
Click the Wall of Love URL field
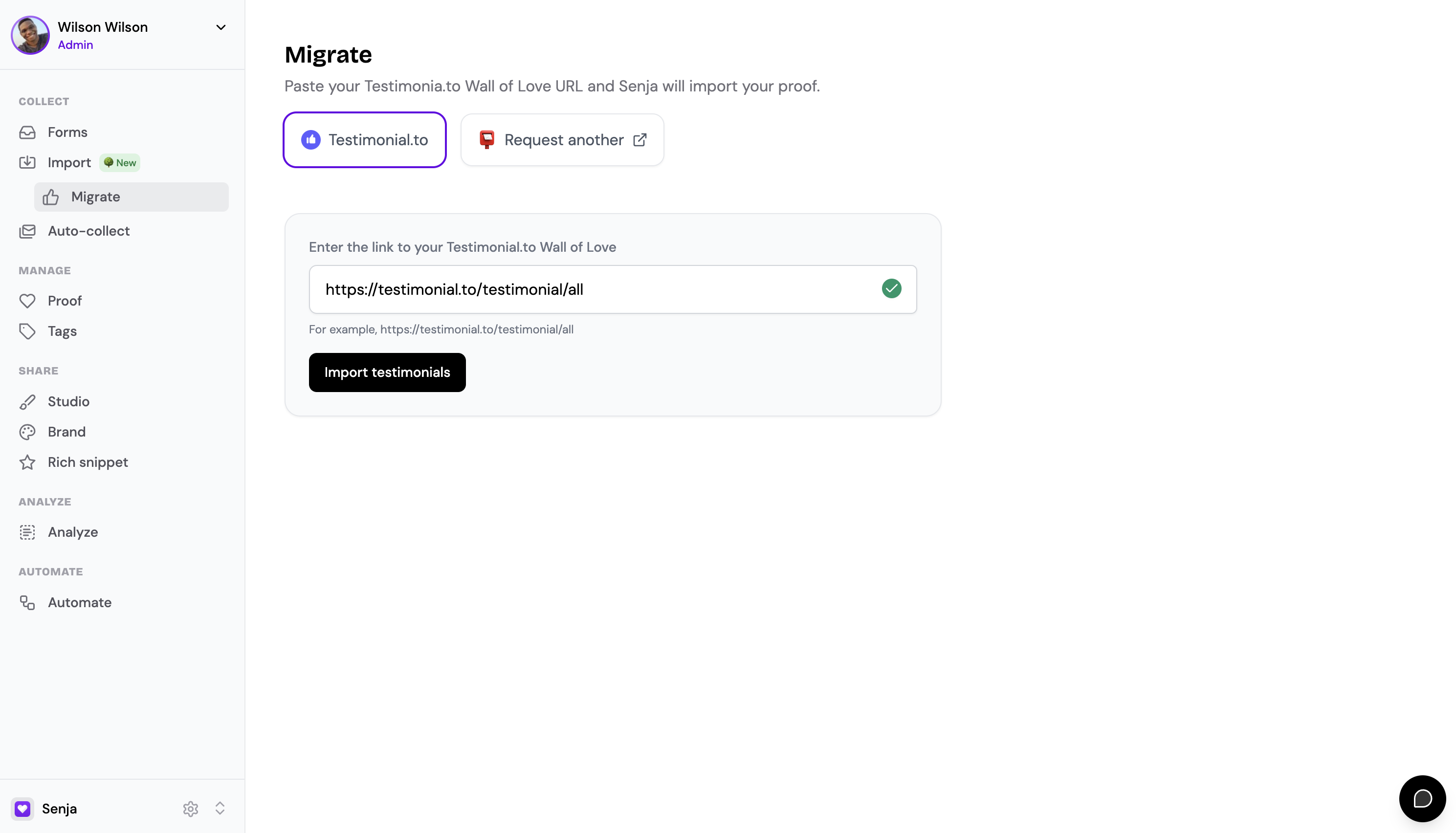(613, 289)
